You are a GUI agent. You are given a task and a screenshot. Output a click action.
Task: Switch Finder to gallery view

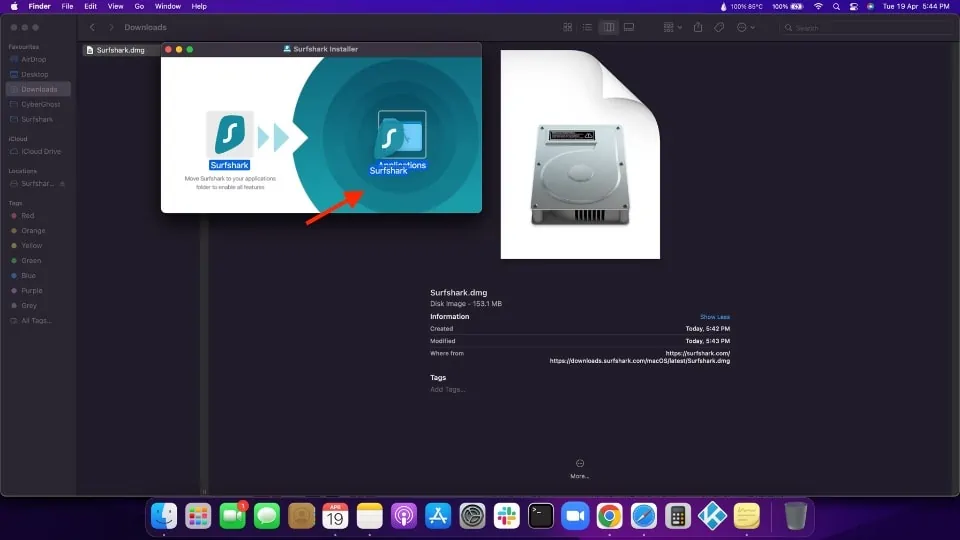pos(629,28)
